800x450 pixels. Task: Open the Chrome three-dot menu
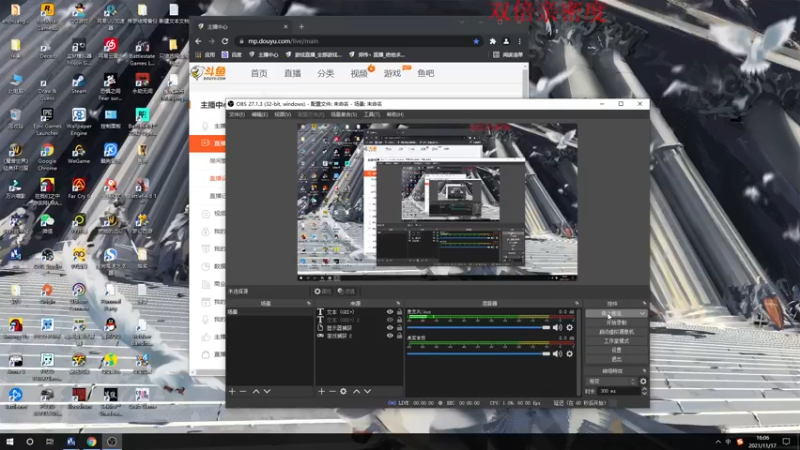click(519, 41)
